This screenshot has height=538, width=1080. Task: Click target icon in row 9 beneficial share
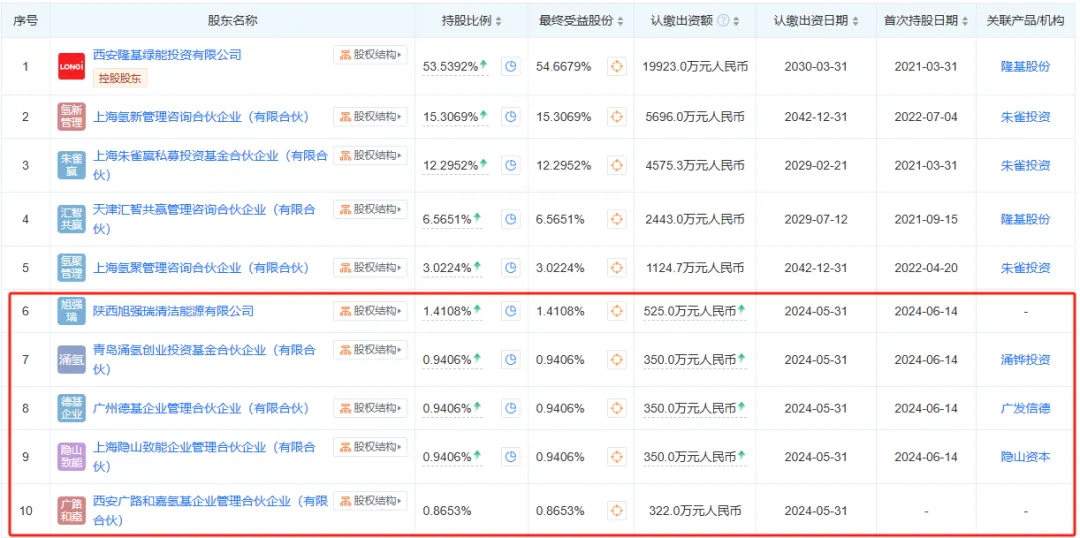point(616,457)
